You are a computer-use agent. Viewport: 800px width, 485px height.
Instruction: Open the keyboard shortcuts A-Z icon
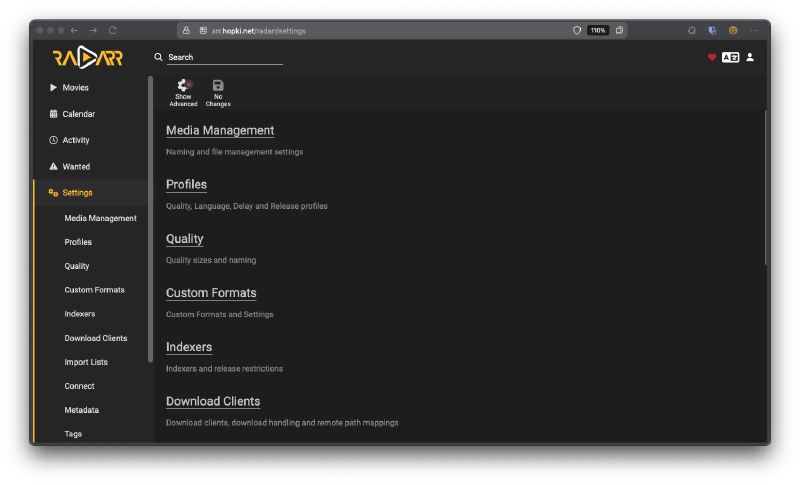(x=730, y=57)
